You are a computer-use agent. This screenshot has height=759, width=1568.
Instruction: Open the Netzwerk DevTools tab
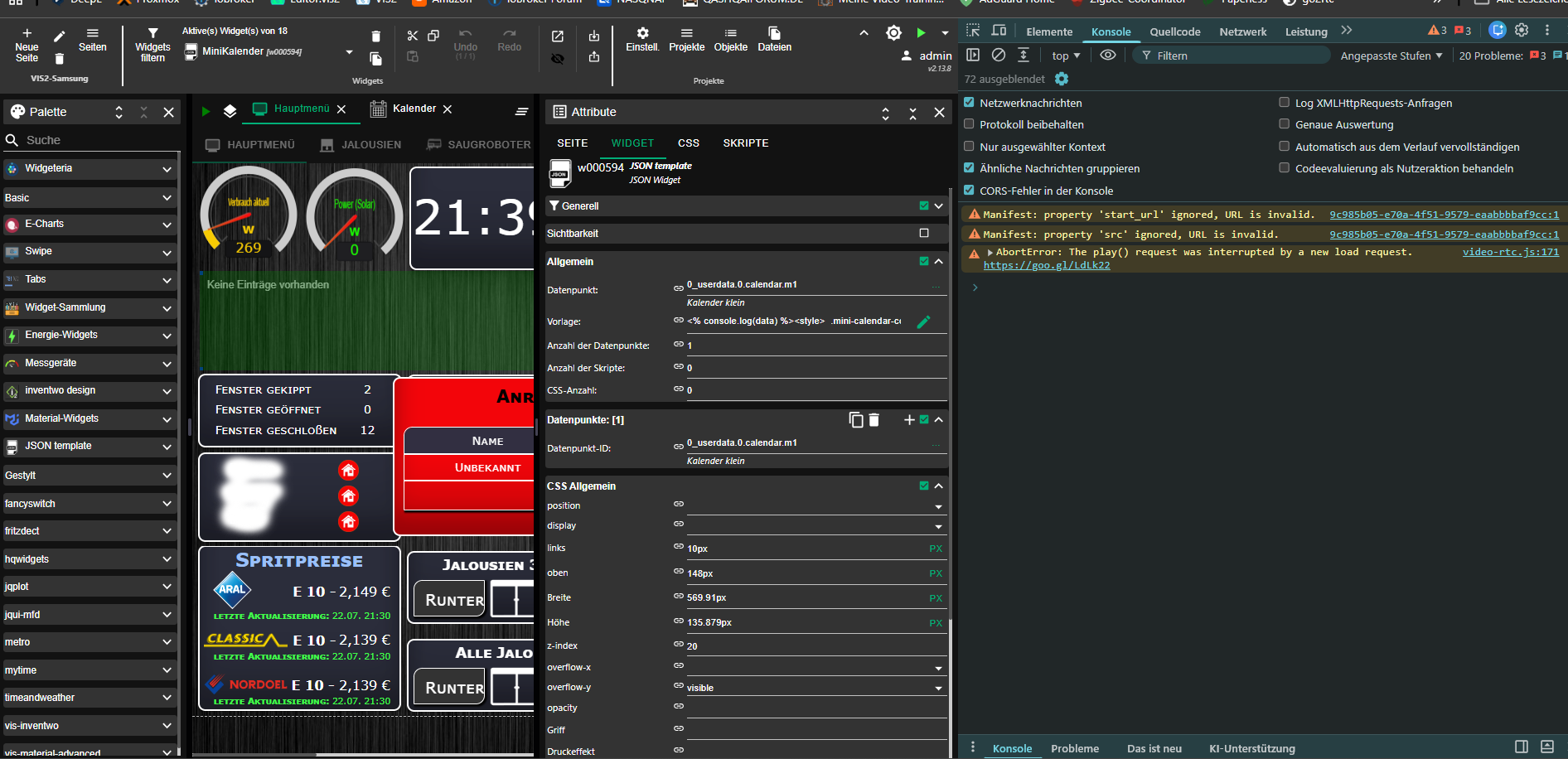[1242, 31]
